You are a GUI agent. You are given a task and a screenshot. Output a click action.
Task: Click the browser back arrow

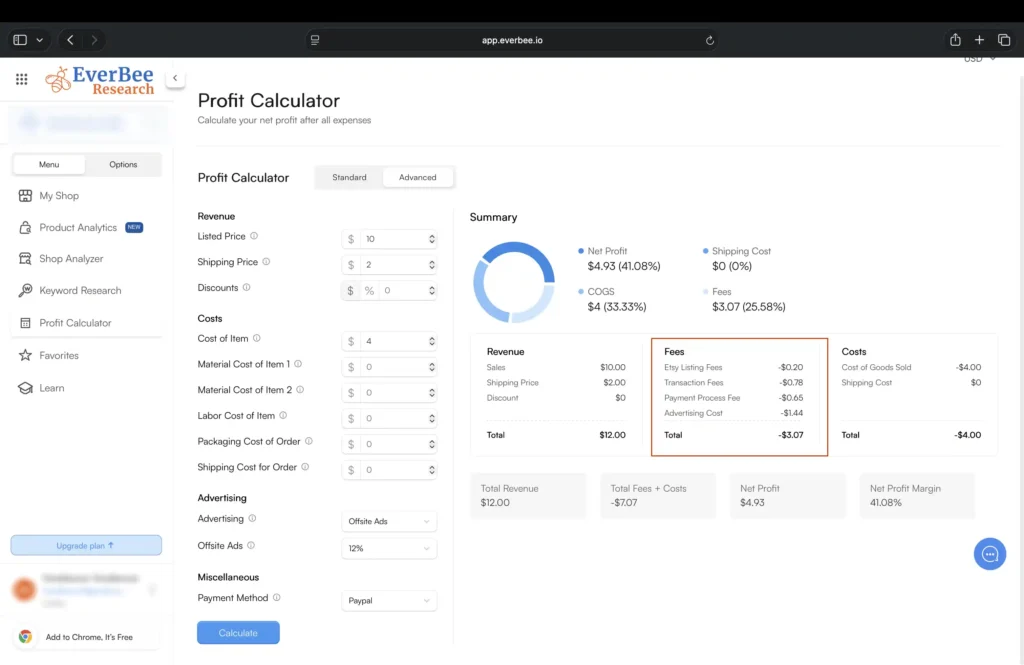click(70, 40)
